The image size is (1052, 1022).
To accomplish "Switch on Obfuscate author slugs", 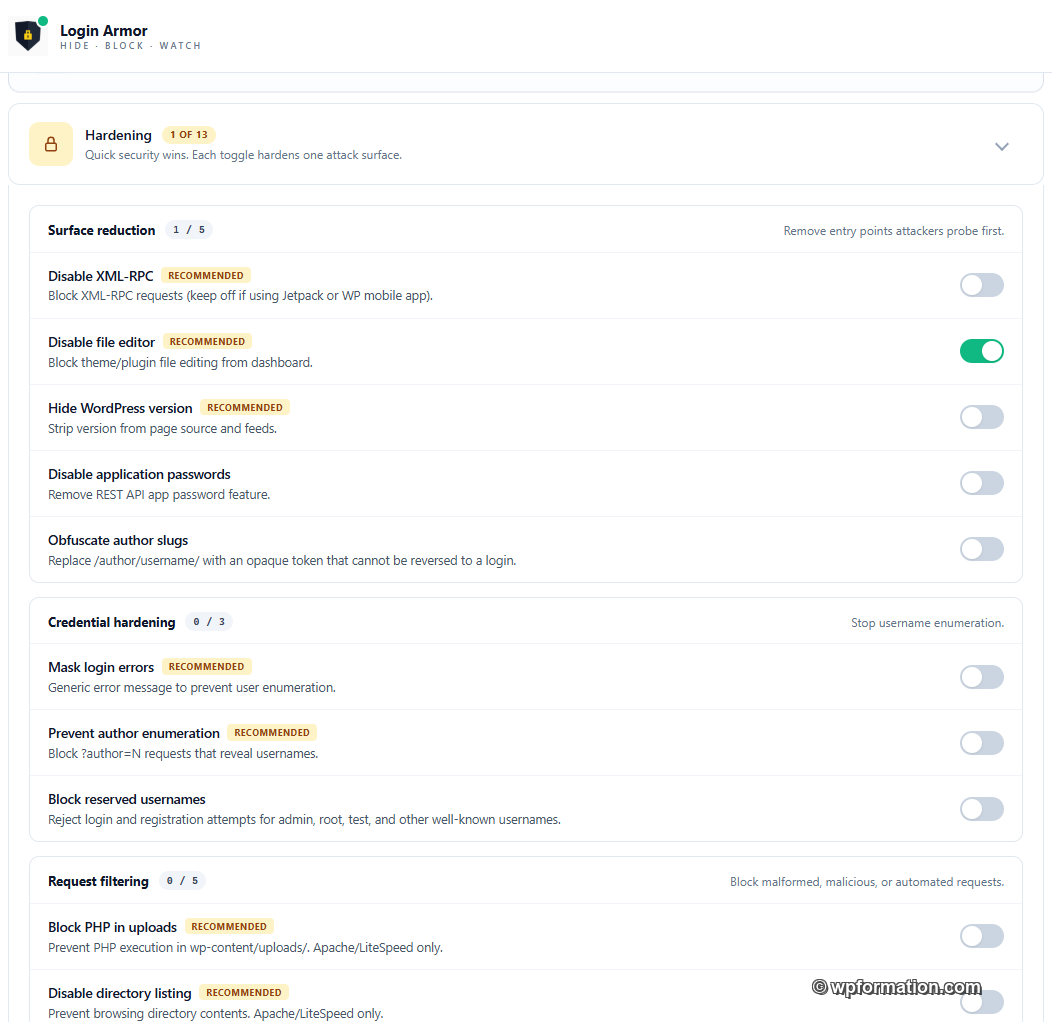I will point(982,549).
